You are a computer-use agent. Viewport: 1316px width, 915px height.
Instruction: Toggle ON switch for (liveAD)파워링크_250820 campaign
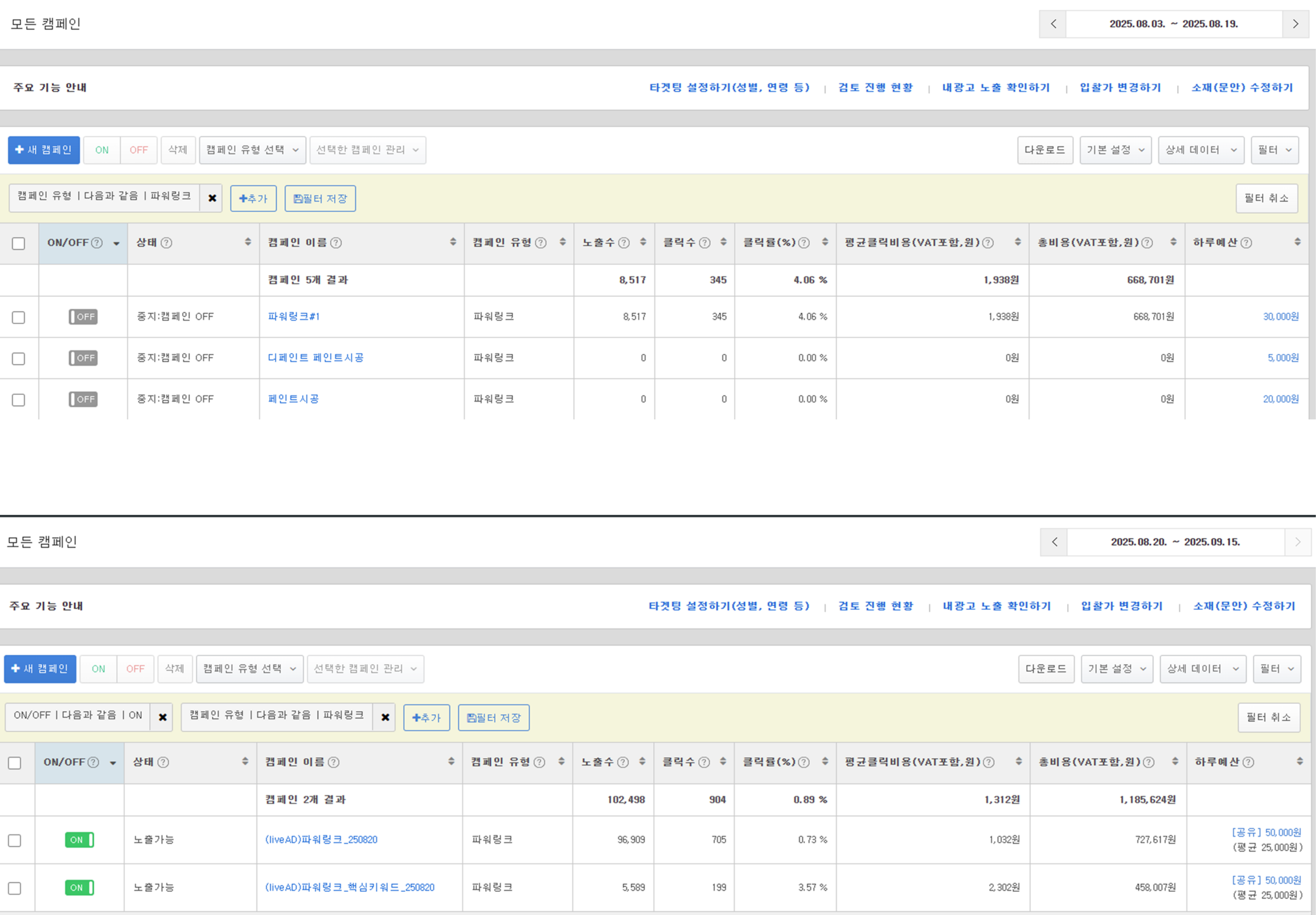79,841
